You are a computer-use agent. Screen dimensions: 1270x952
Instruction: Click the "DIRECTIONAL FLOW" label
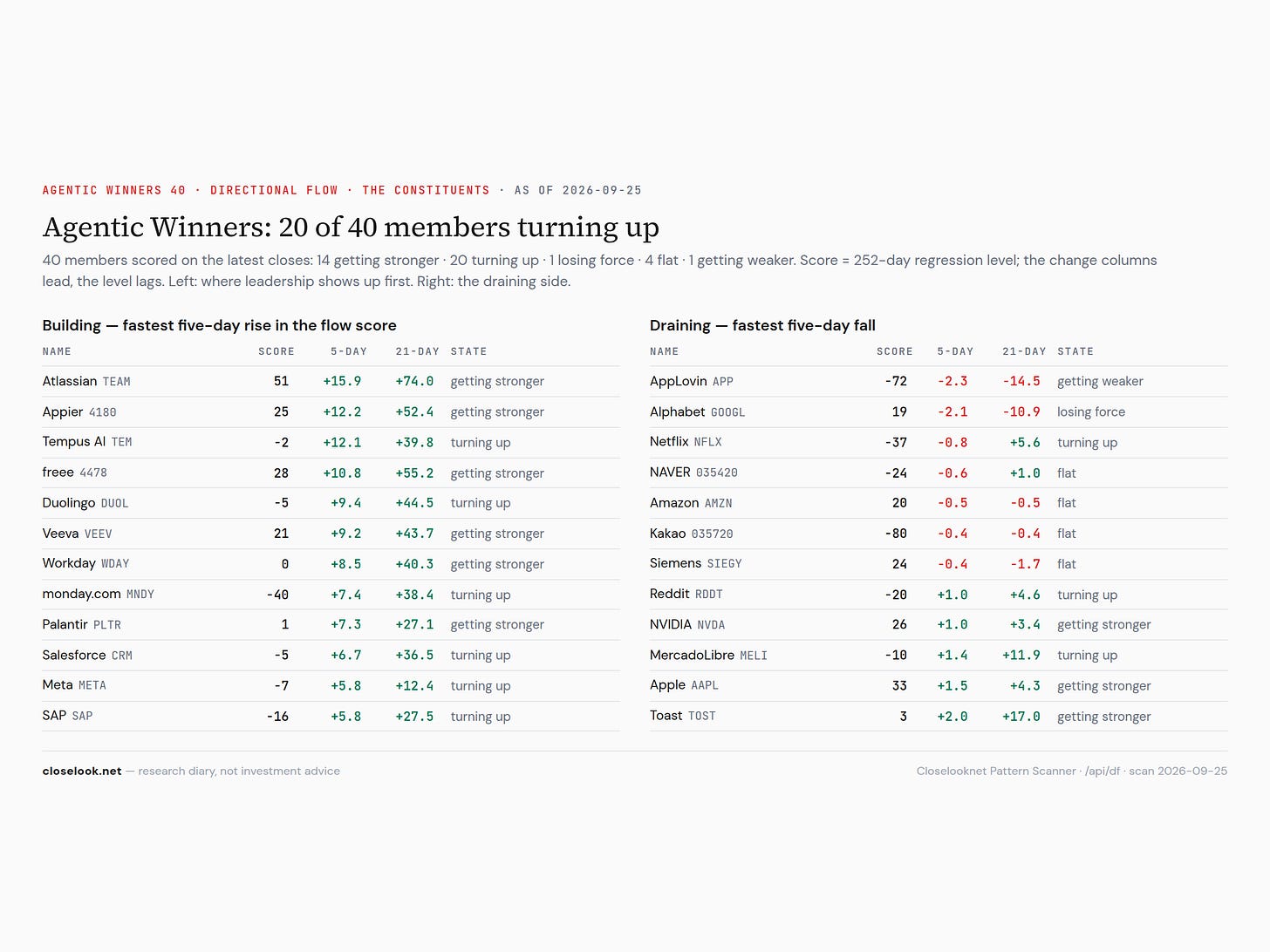click(x=274, y=190)
